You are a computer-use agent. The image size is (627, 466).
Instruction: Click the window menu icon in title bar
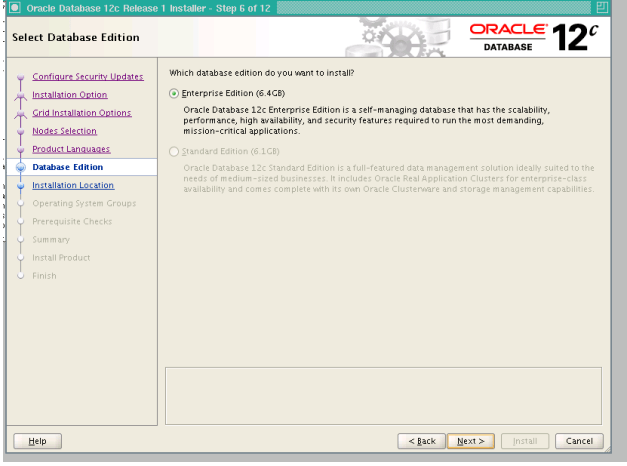(15, 8)
